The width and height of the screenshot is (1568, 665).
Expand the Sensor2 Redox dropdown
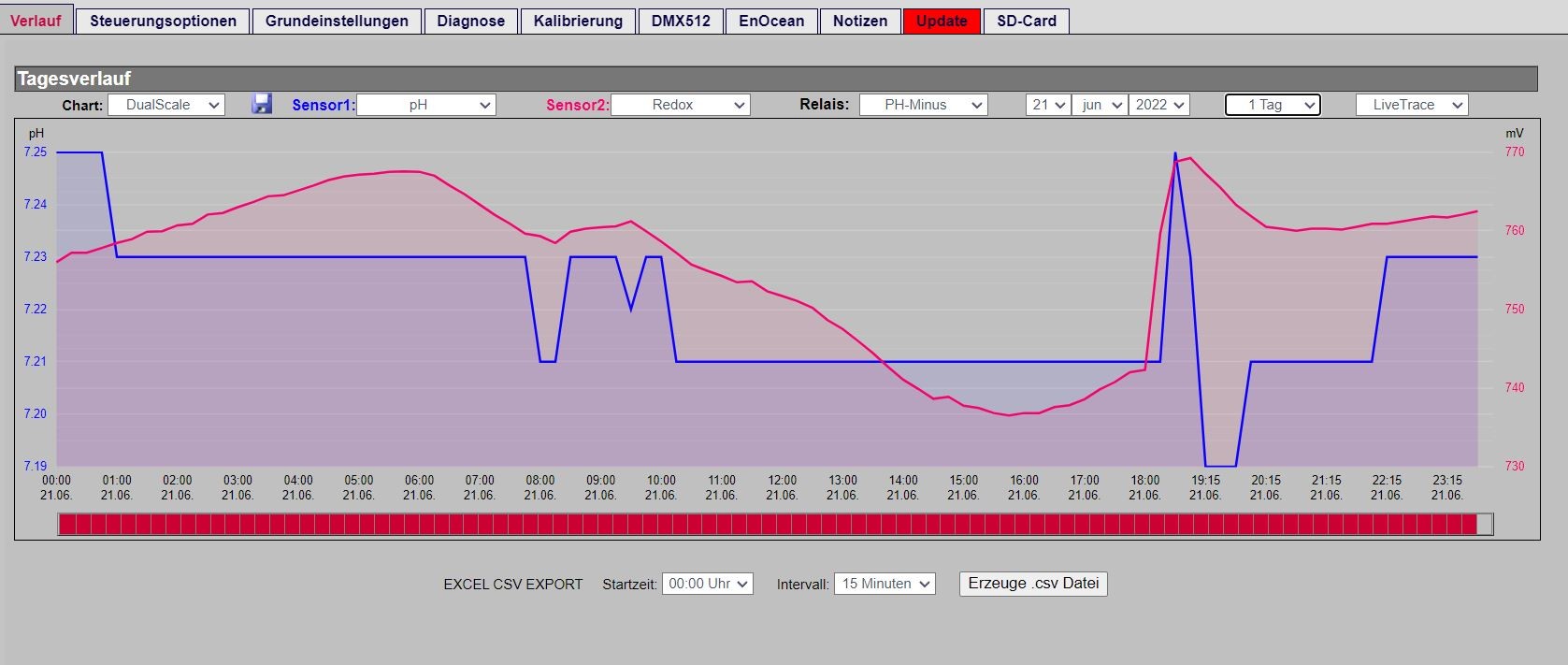click(681, 105)
